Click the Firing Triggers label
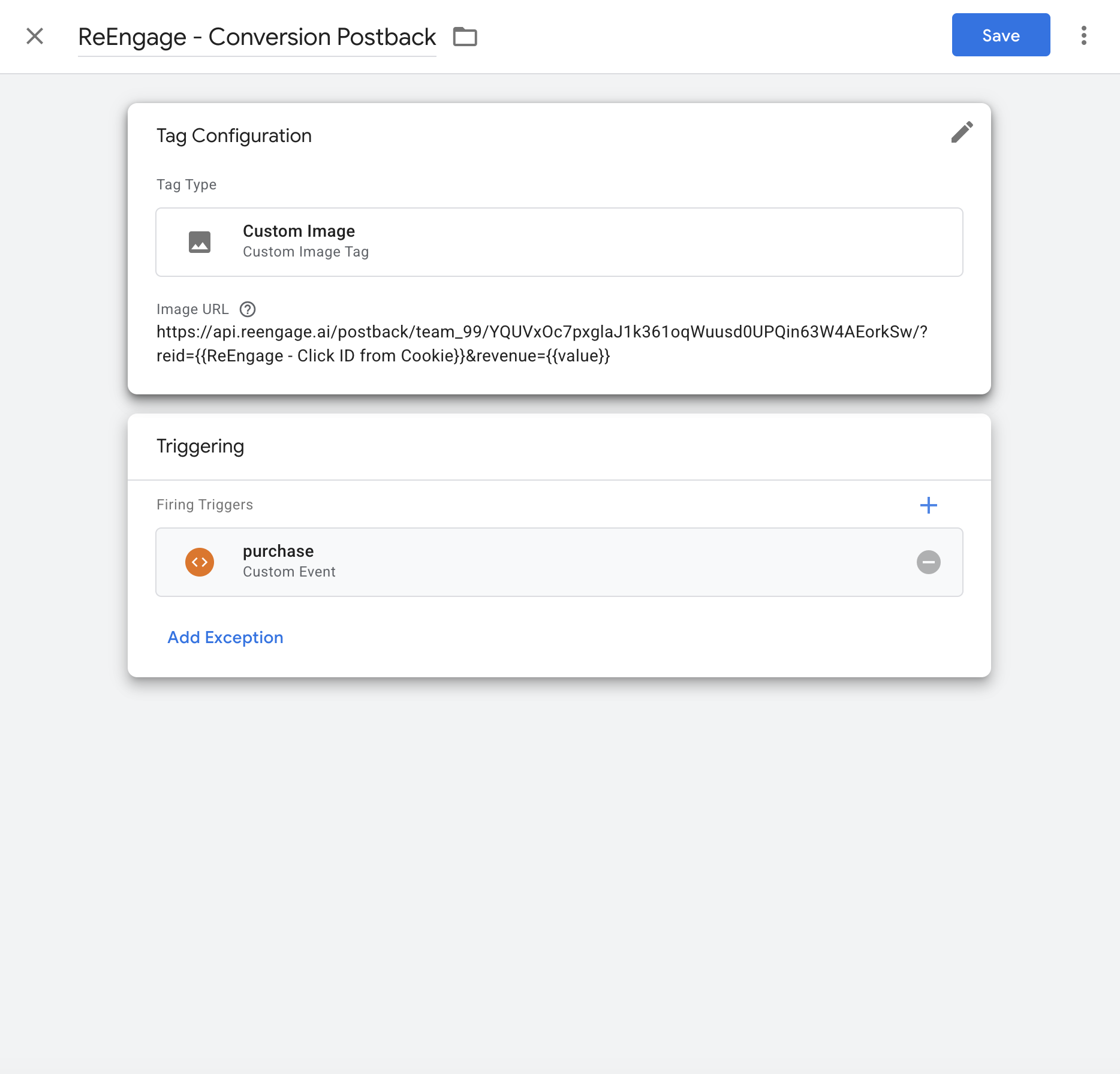 tap(204, 505)
